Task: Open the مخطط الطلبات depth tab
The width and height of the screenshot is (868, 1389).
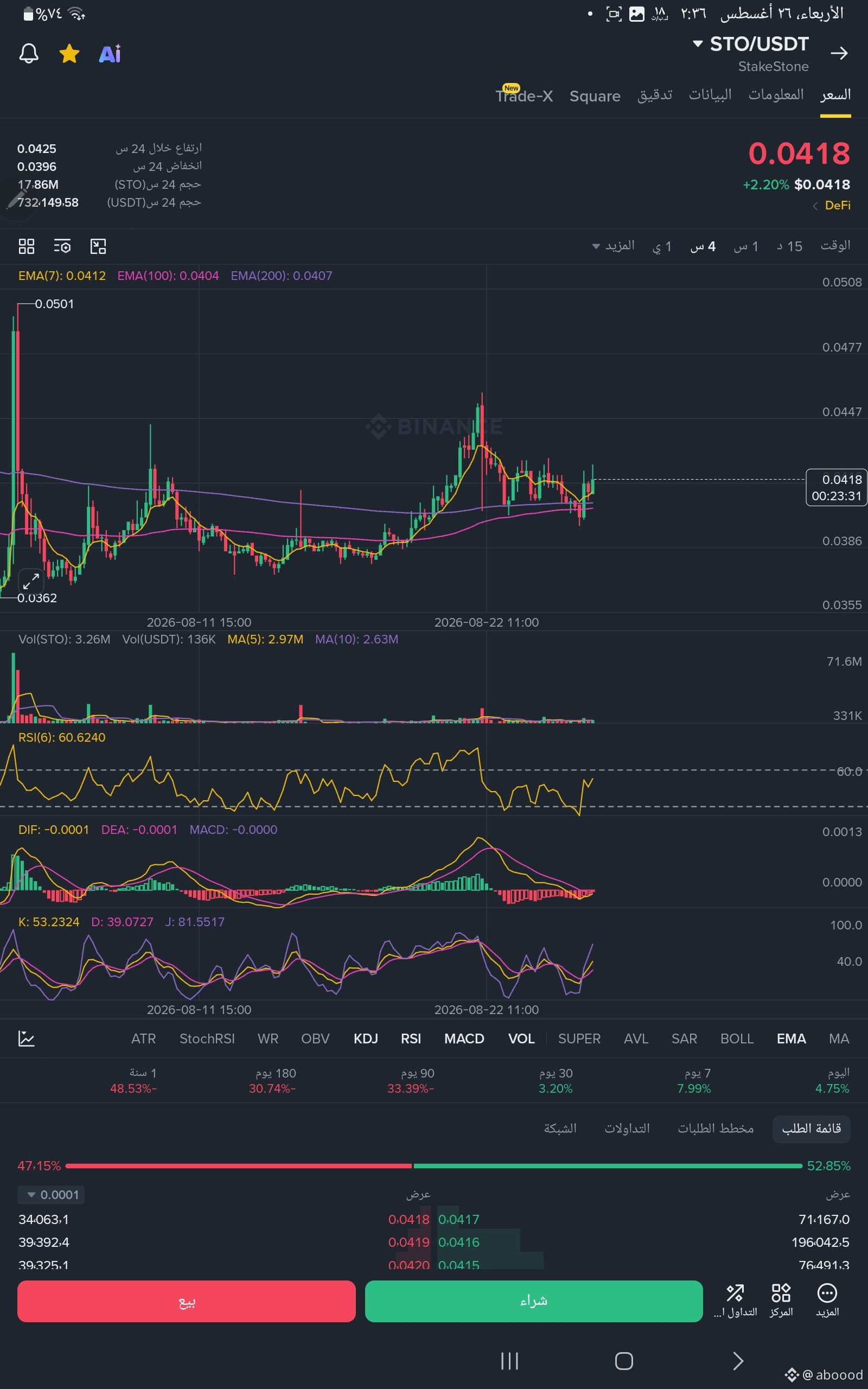Action: pos(716,1129)
